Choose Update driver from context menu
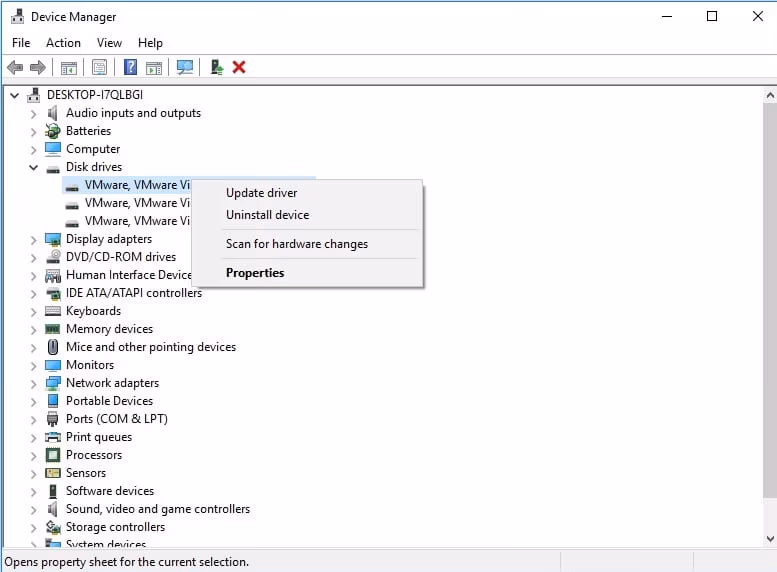 pos(261,193)
